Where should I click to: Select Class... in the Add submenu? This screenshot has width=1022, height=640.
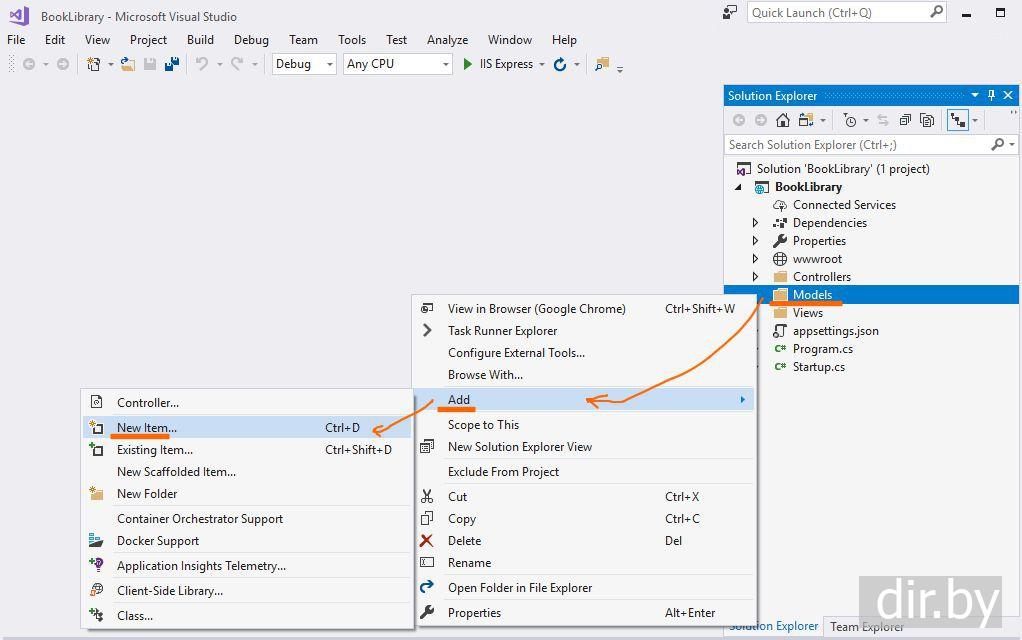click(x=135, y=616)
